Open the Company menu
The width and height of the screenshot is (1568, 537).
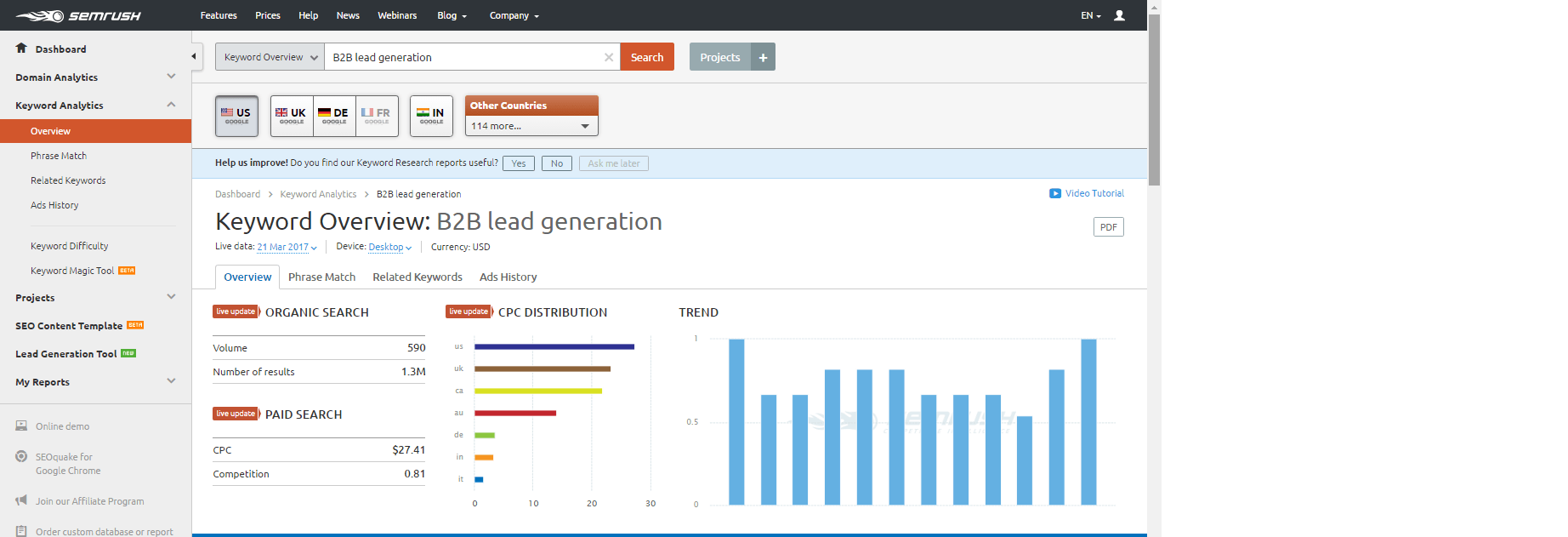[x=514, y=15]
